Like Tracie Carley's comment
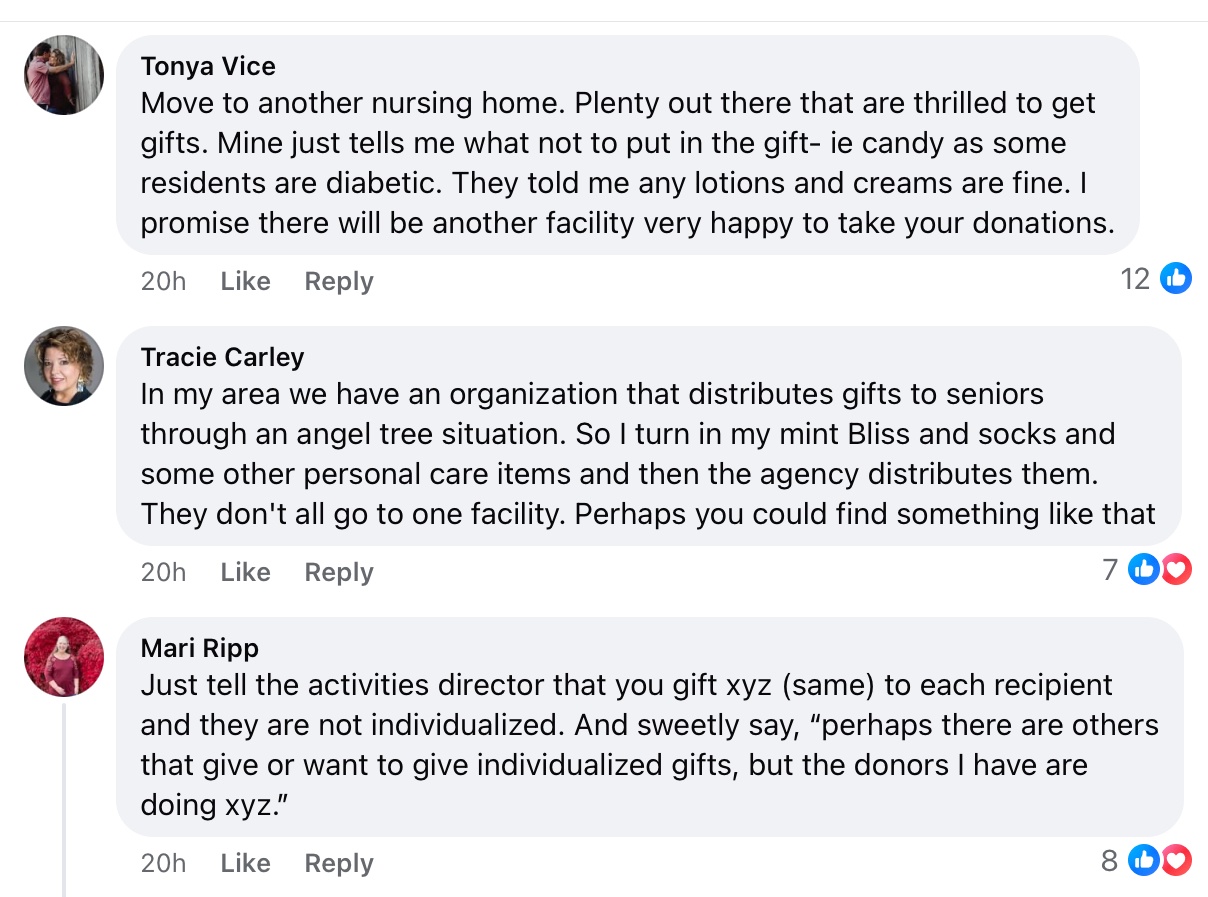The image size is (1208, 897). click(245, 572)
